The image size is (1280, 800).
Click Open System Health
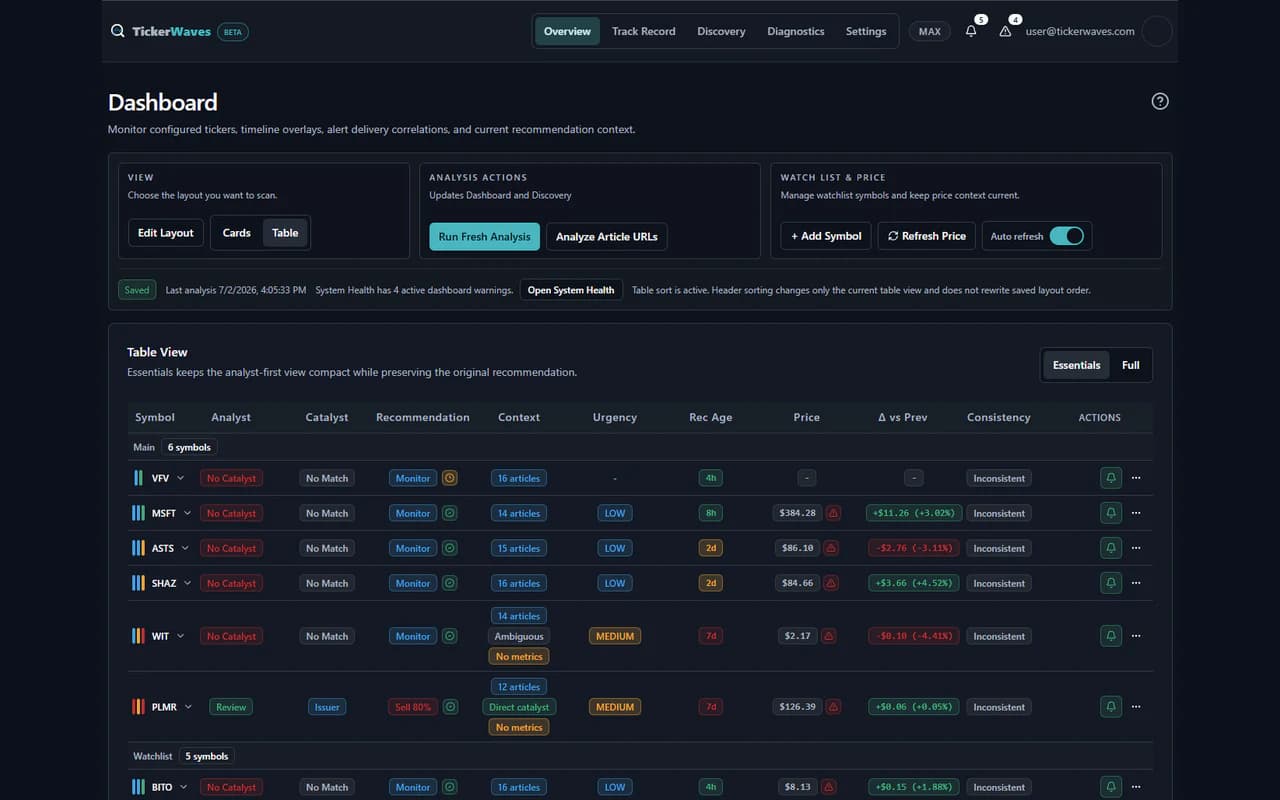[571, 290]
